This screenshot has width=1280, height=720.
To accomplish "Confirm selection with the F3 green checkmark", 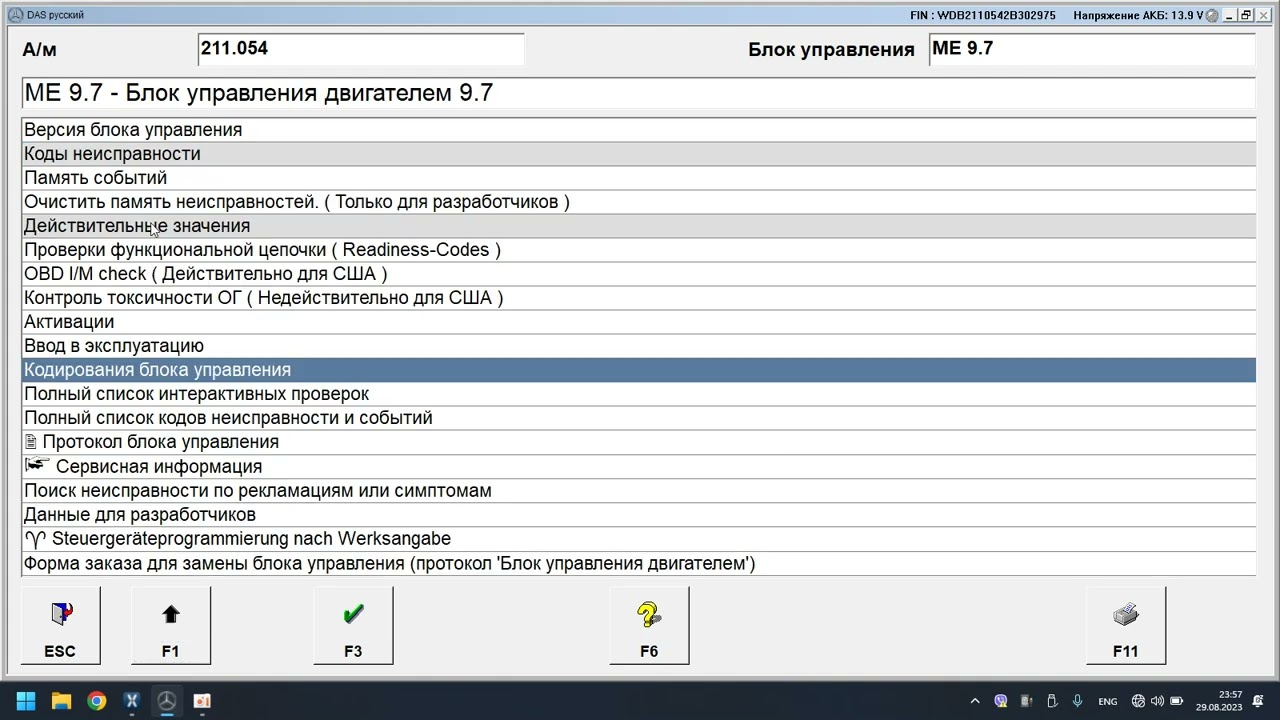I will pyautogui.click(x=353, y=626).
